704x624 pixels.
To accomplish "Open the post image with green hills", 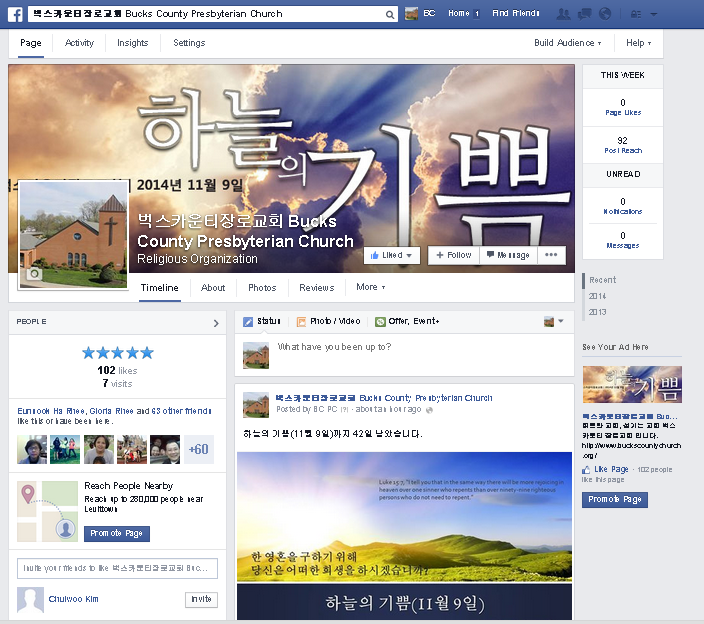I will [x=405, y=536].
